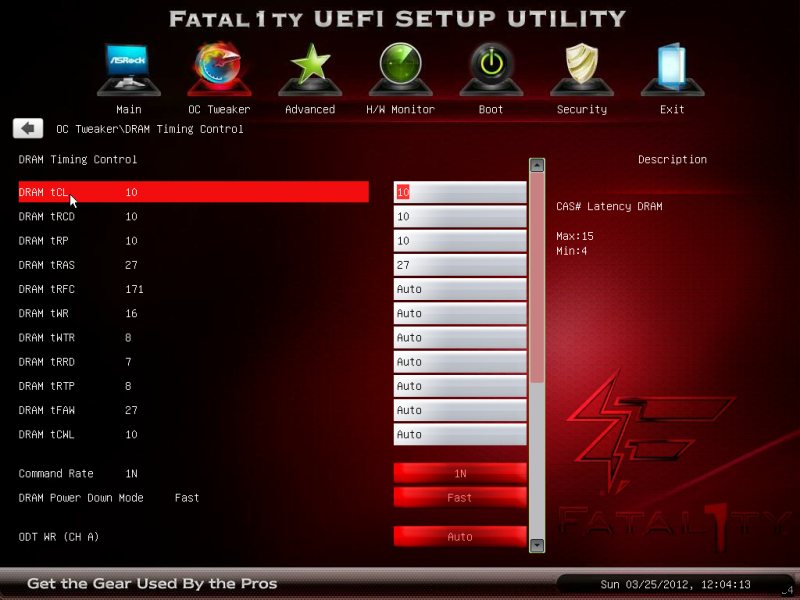Open the Security shield icon
This screenshot has width=800, height=600.
point(582,69)
